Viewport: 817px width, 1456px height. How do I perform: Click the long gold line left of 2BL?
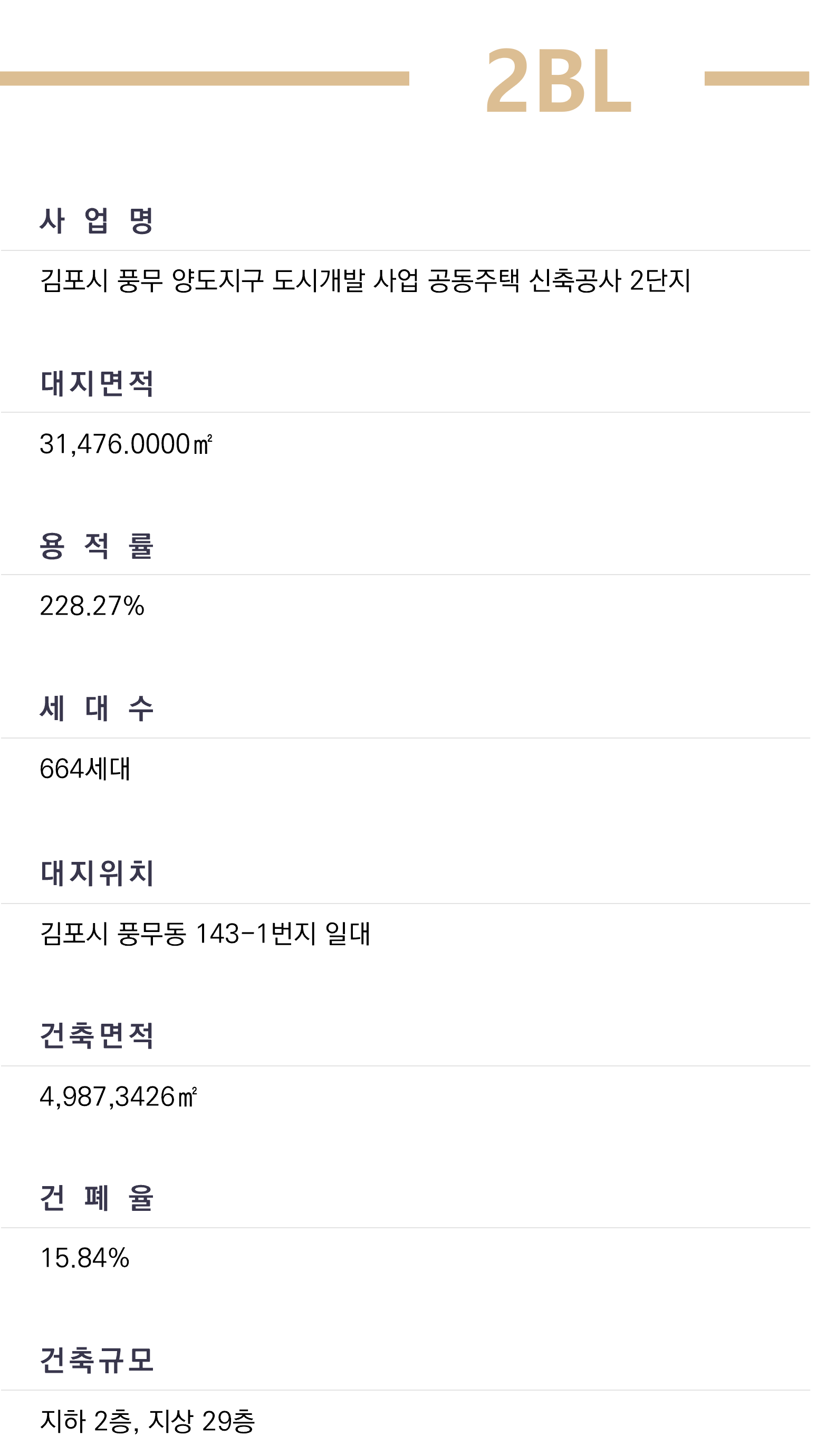[204, 79]
